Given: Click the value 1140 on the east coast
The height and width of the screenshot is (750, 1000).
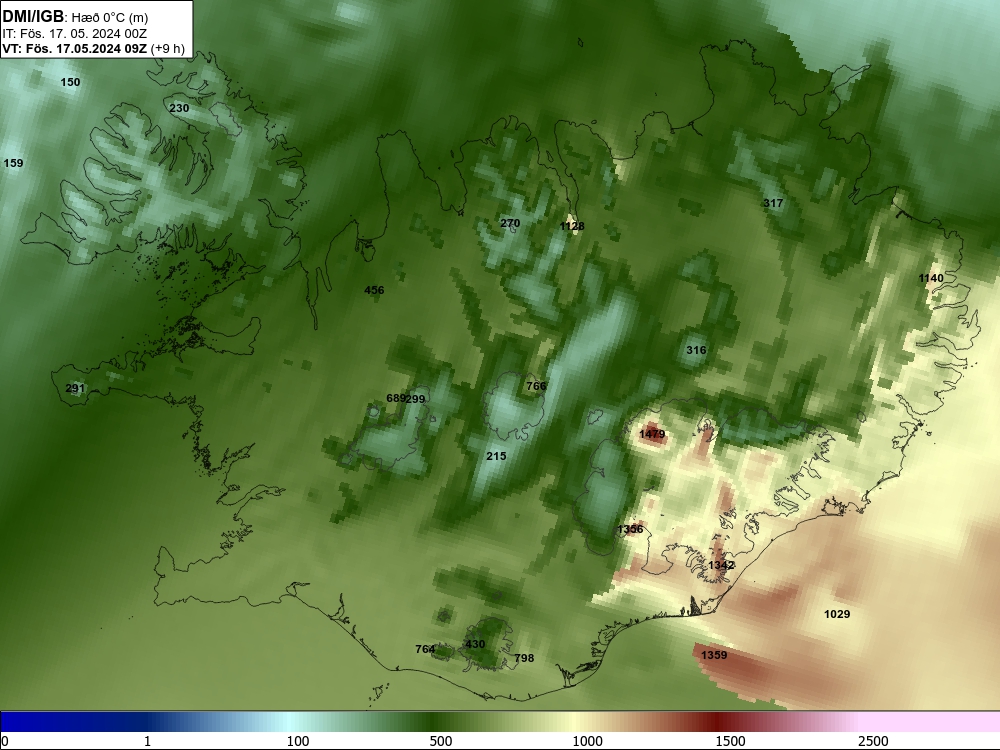Looking at the screenshot, I should 931,278.
